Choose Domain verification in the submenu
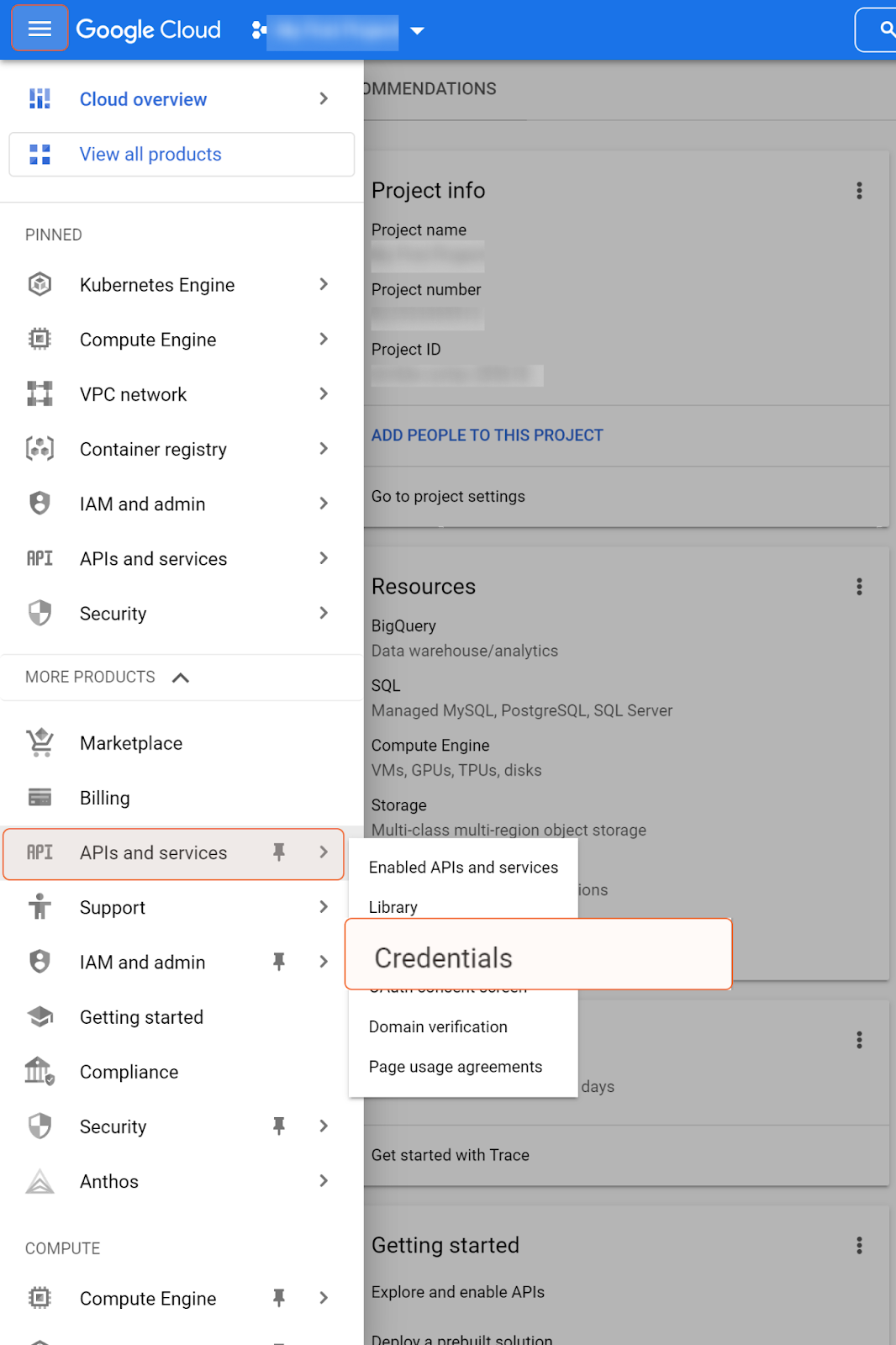The height and width of the screenshot is (1345, 896). pyautogui.click(x=438, y=1027)
